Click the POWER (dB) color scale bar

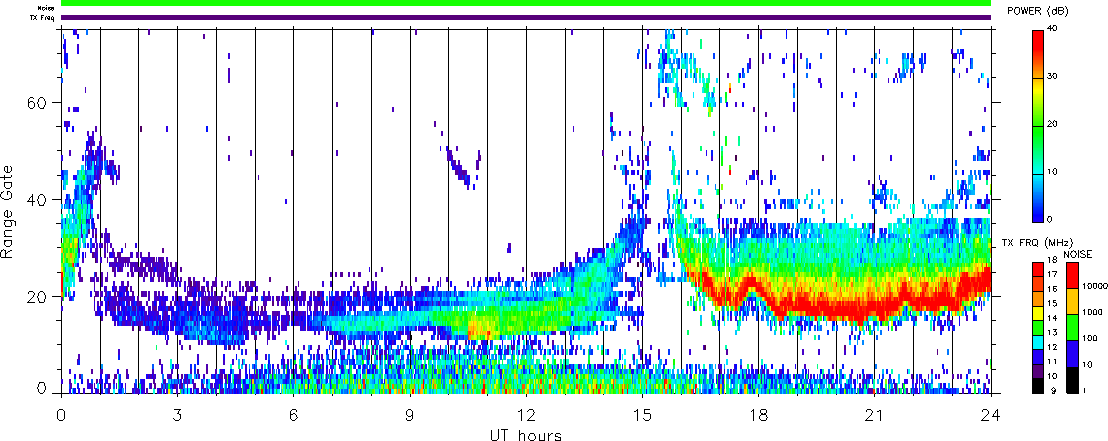pyautogui.click(x=1037, y=127)
